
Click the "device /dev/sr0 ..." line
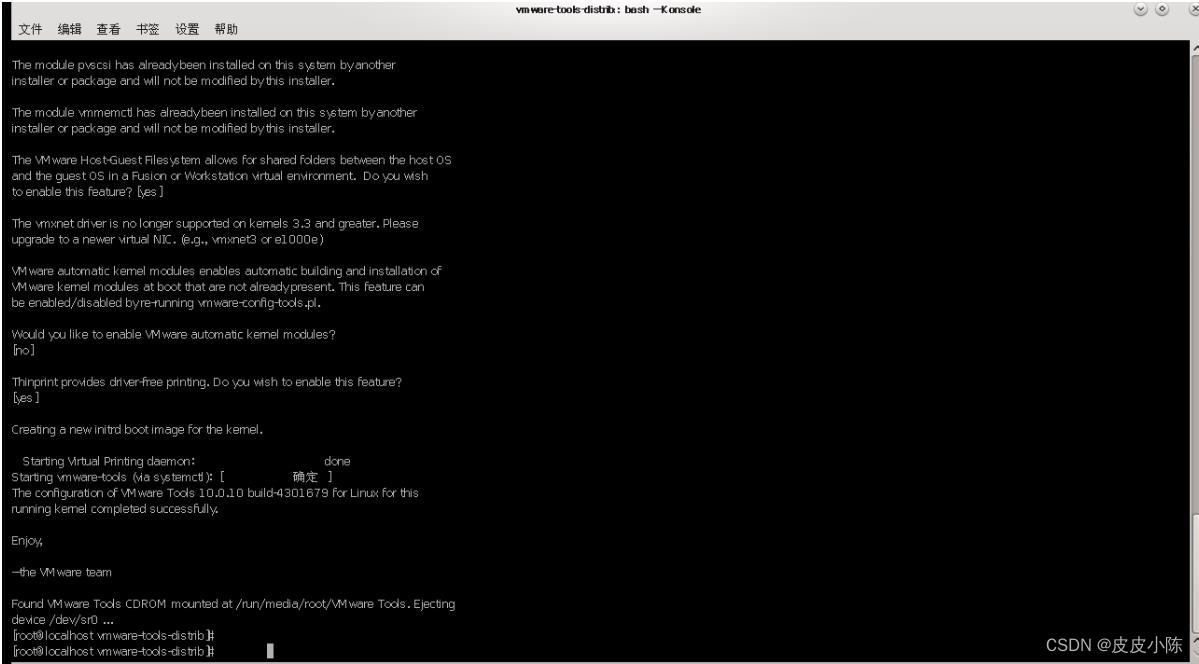click(63, 620)
